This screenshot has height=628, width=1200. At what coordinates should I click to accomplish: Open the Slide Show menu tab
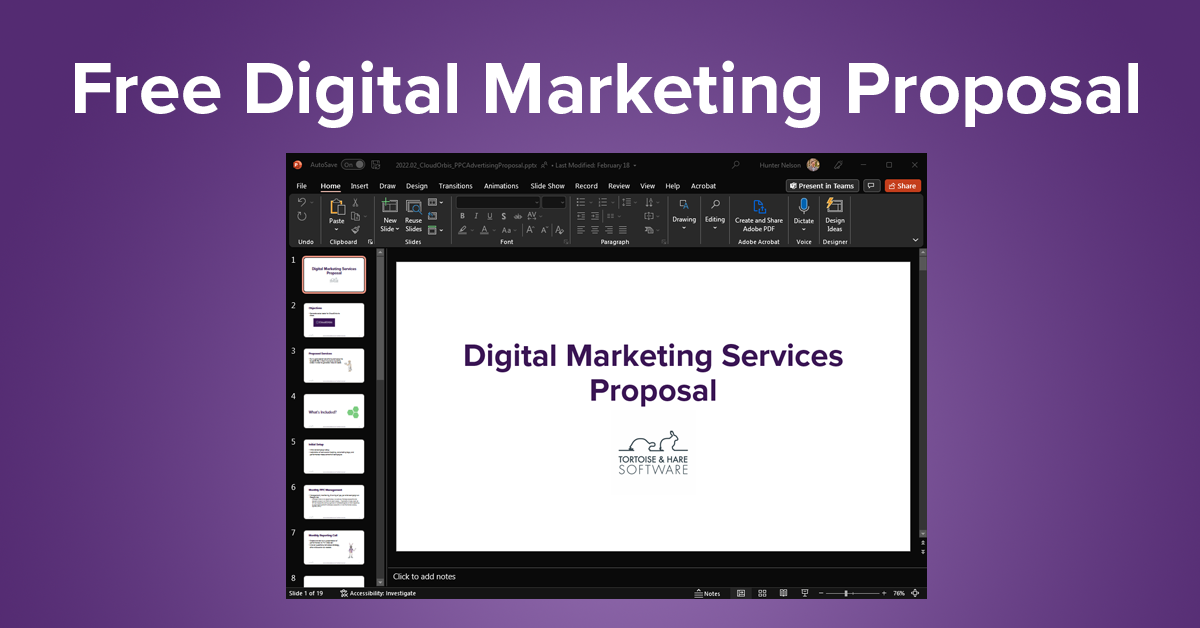click(x=547, y=185)
